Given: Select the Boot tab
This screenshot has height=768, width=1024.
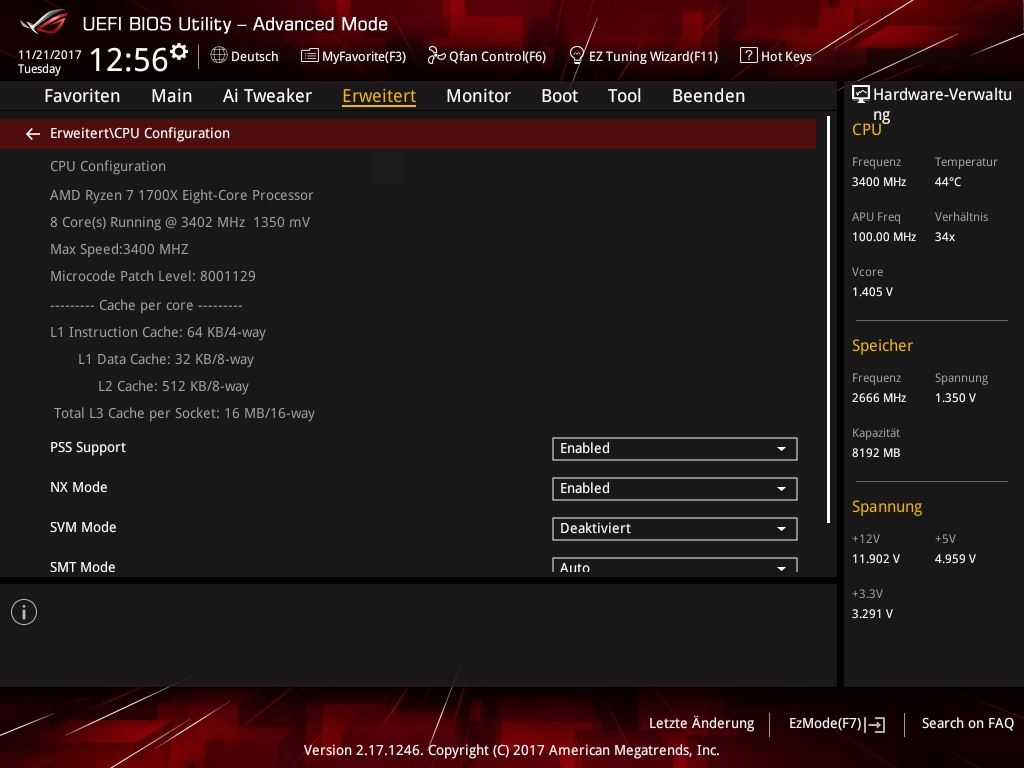Looking at the screenshot, I should coord(559,96).
